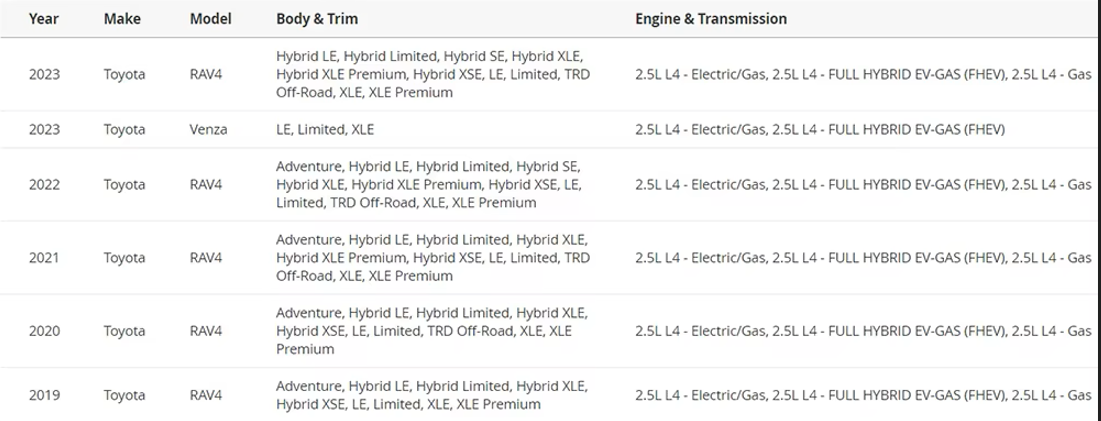Image resolution: width=1101 pixels, height=421 pixels.
Task: Click the Venza engine description text
Action: (x=820, y=130)
